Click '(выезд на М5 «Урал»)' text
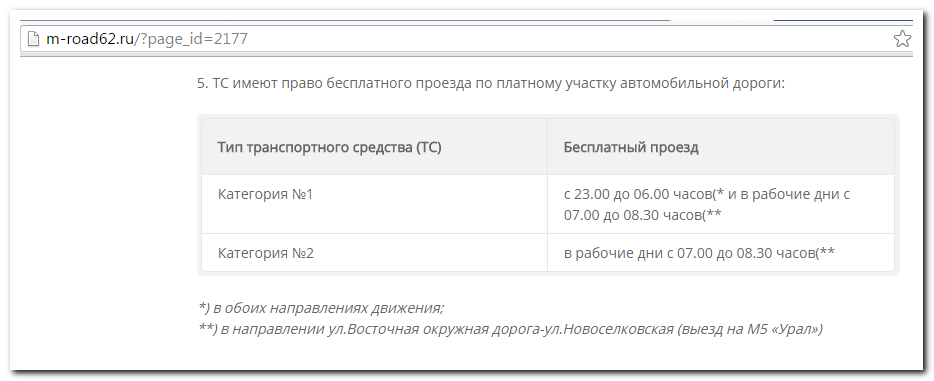The image size is (934, 381). pyautogui.click(x=751, y=329)
